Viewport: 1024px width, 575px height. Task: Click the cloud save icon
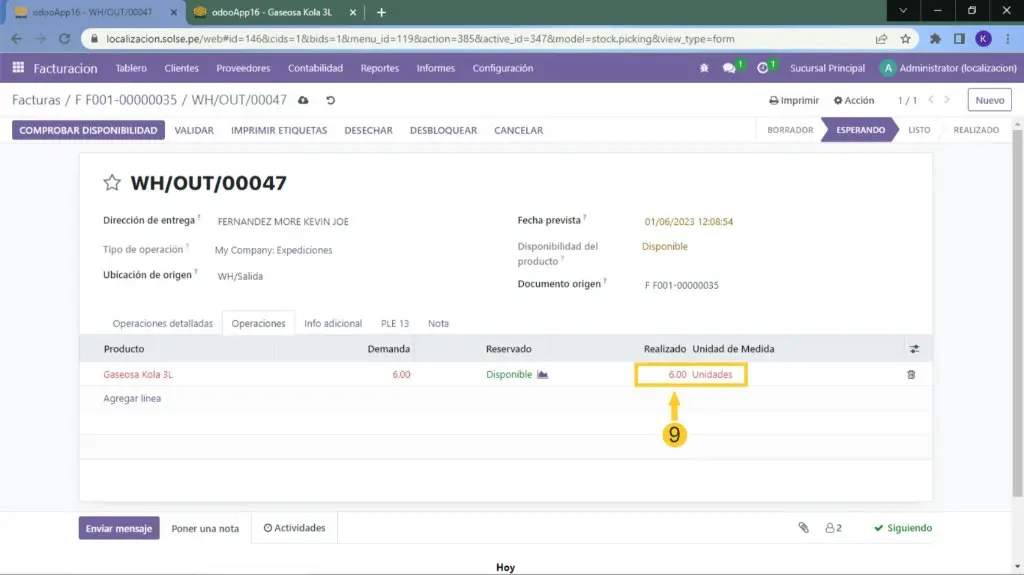304,101
